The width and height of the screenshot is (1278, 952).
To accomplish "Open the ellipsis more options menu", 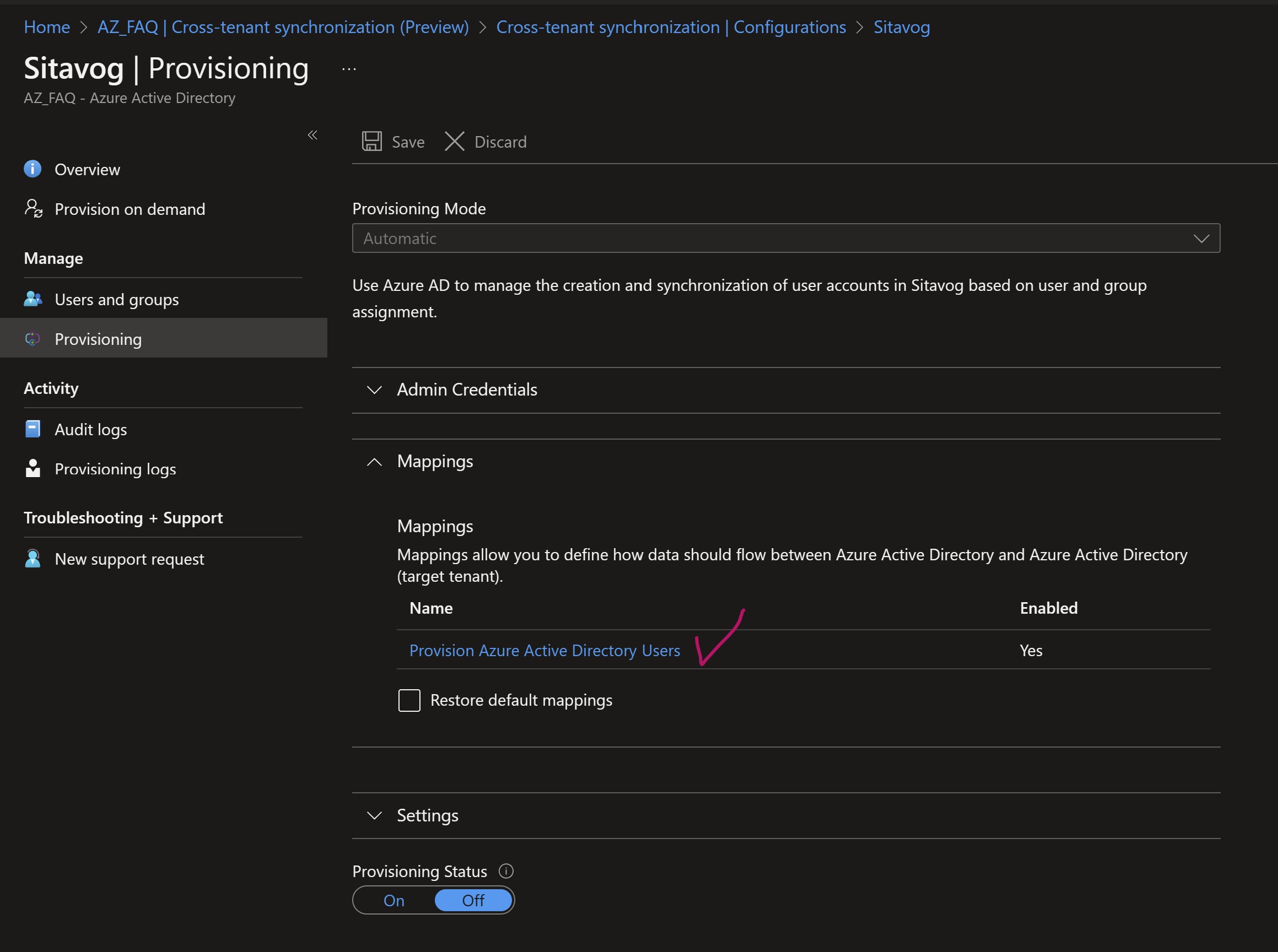I will coord(349,69).
